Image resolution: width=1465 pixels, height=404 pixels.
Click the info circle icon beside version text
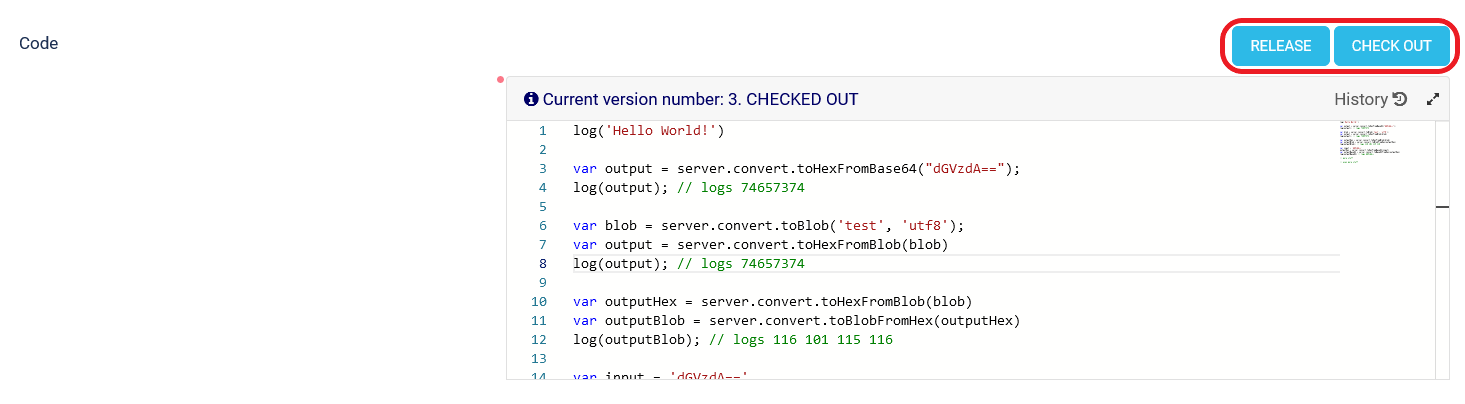(x=531, y=99)
